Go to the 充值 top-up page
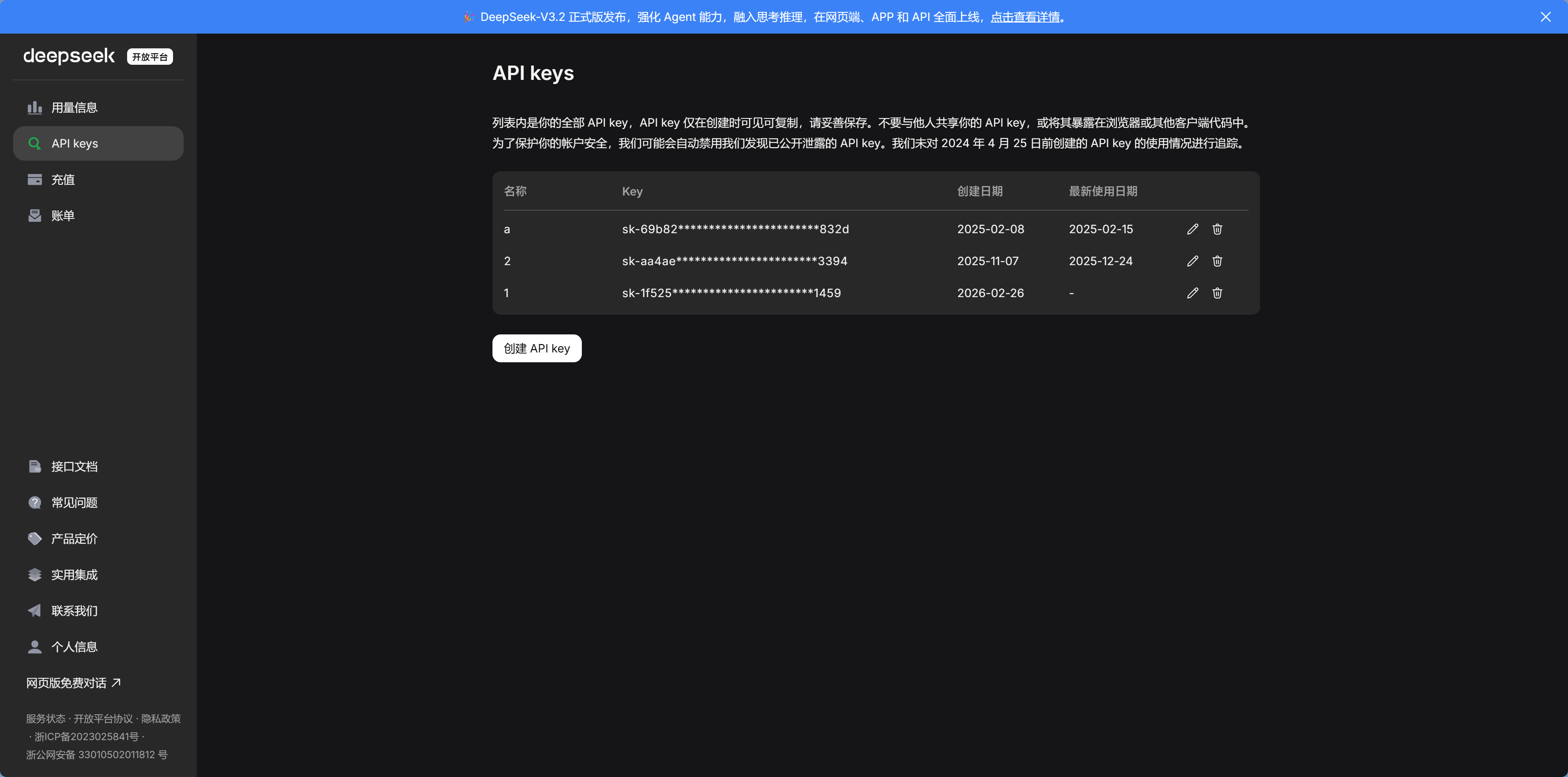The height and width of the screenshot is (777, 1568). [x=63, y=179]
